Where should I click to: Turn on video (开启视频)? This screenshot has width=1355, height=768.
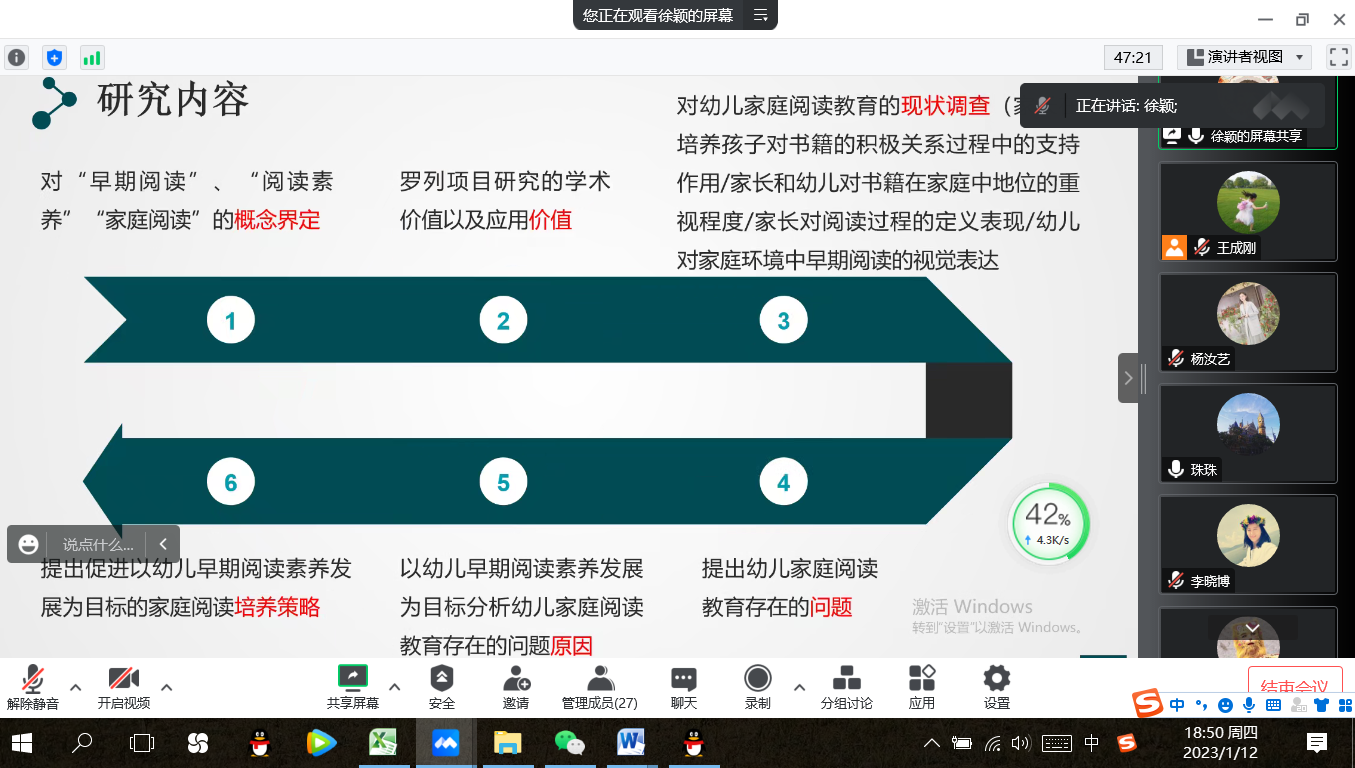pos(123,686)
